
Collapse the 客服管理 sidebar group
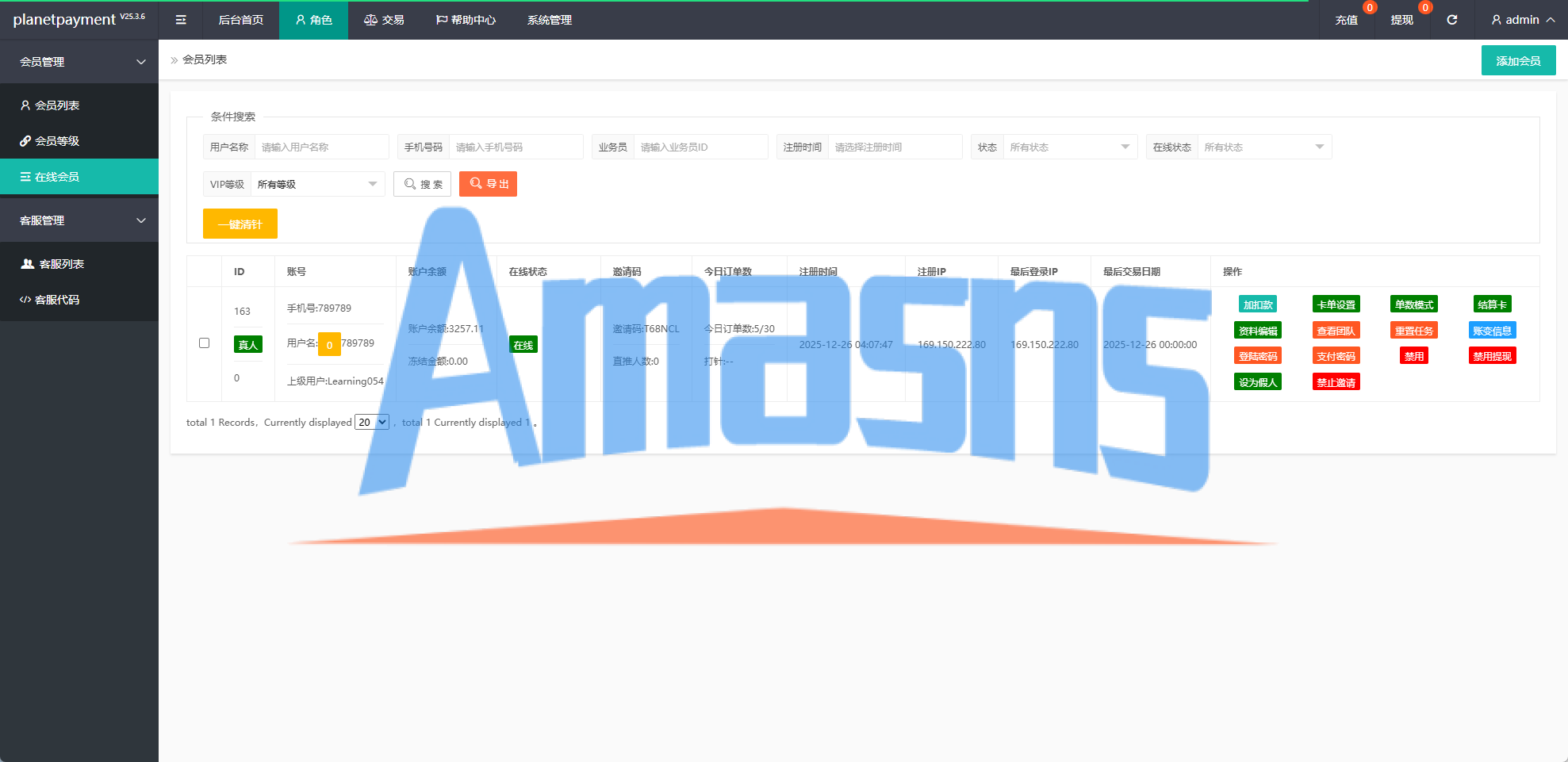[79, 220]
